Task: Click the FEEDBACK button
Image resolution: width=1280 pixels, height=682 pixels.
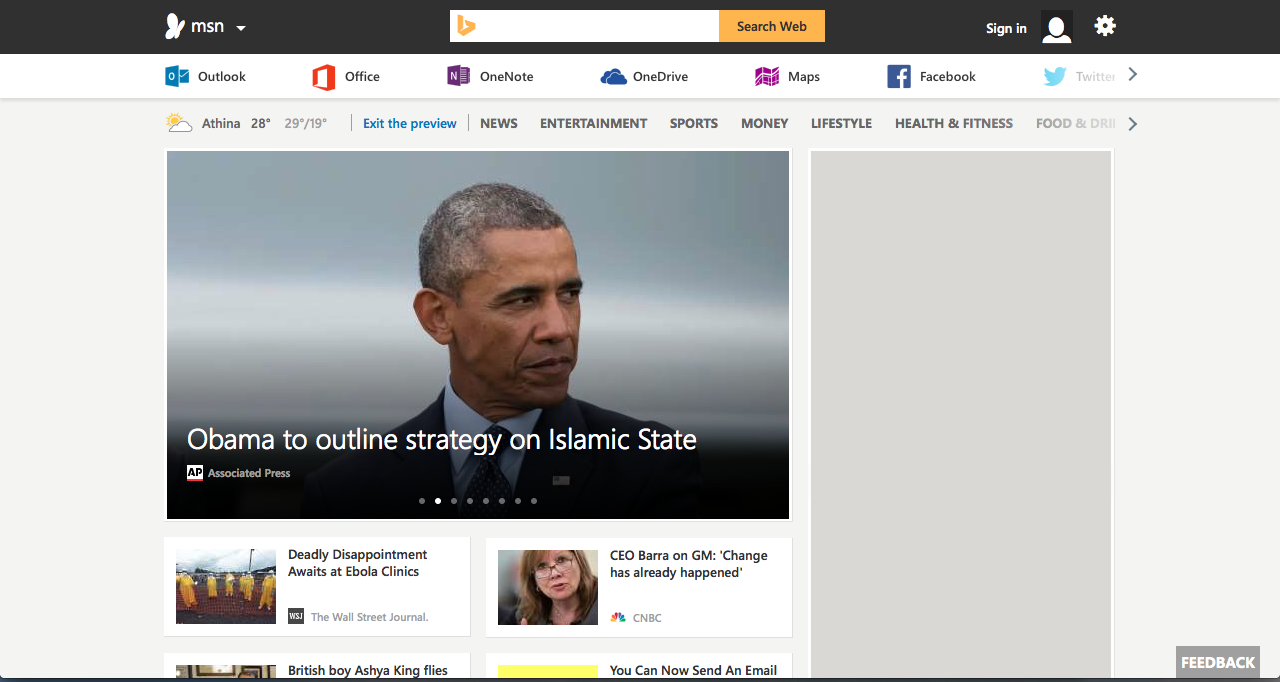Action: [1218, 662]
